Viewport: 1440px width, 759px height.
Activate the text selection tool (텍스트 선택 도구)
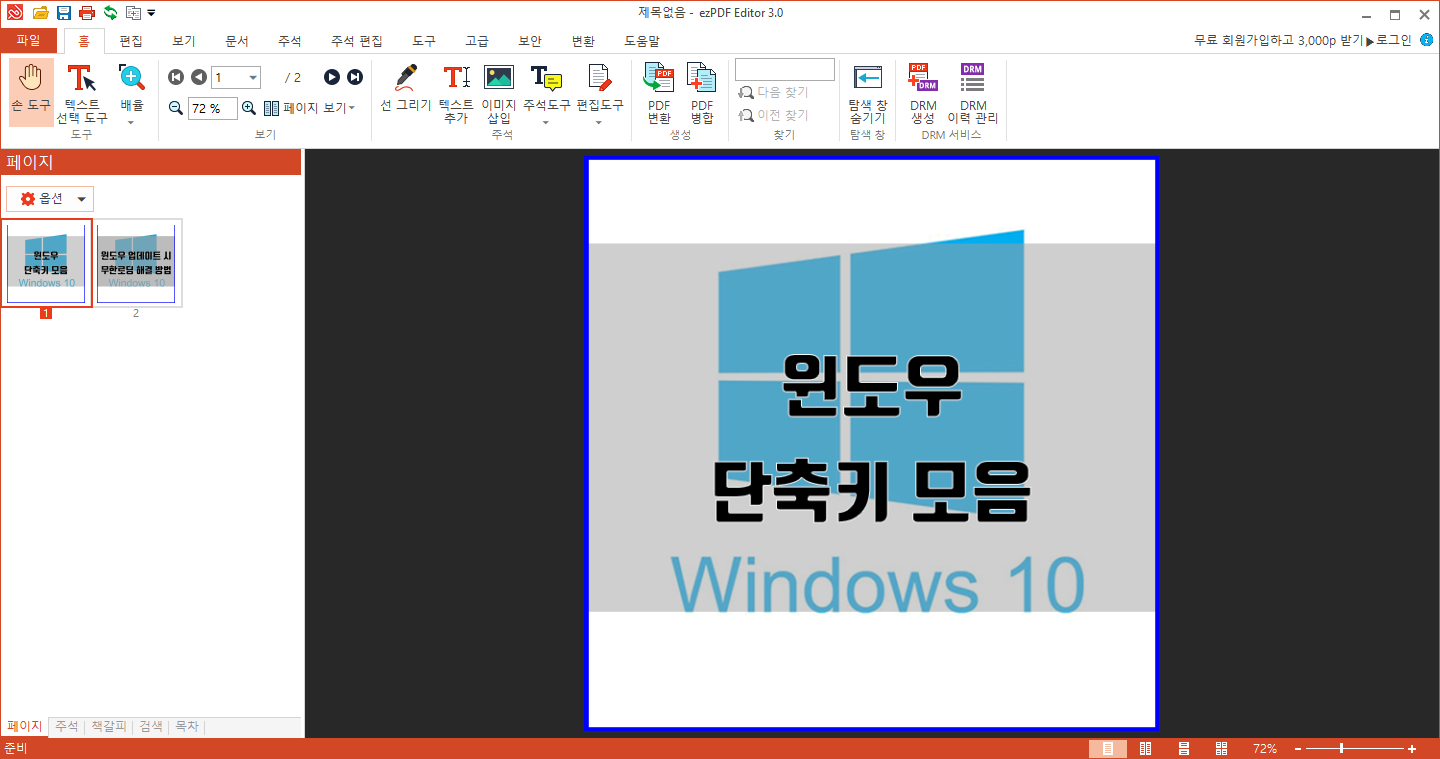(x=81, y=92)
